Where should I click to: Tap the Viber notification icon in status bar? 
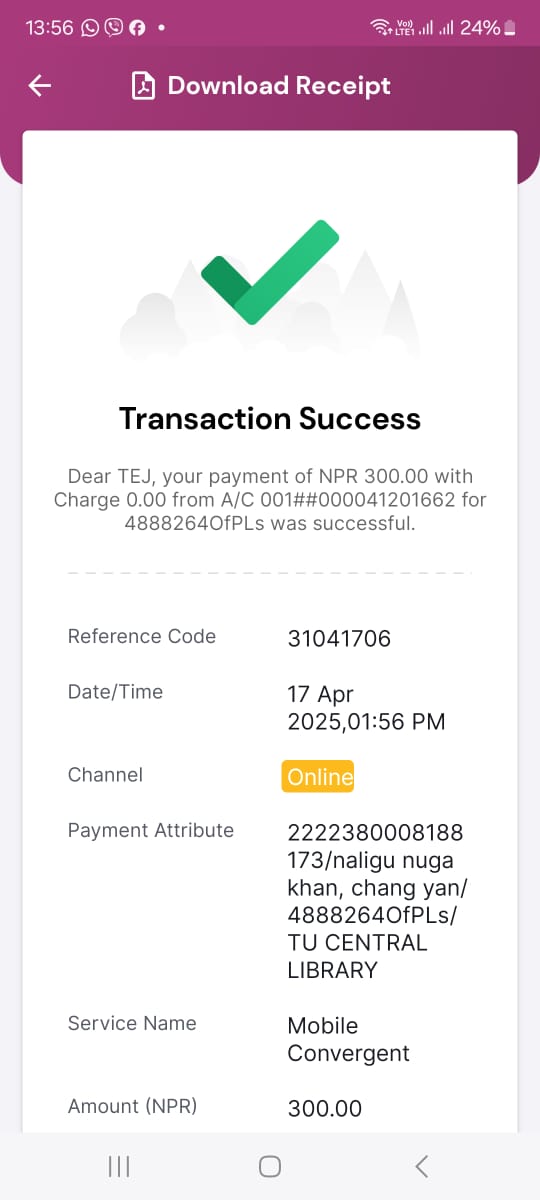(113, 28)
